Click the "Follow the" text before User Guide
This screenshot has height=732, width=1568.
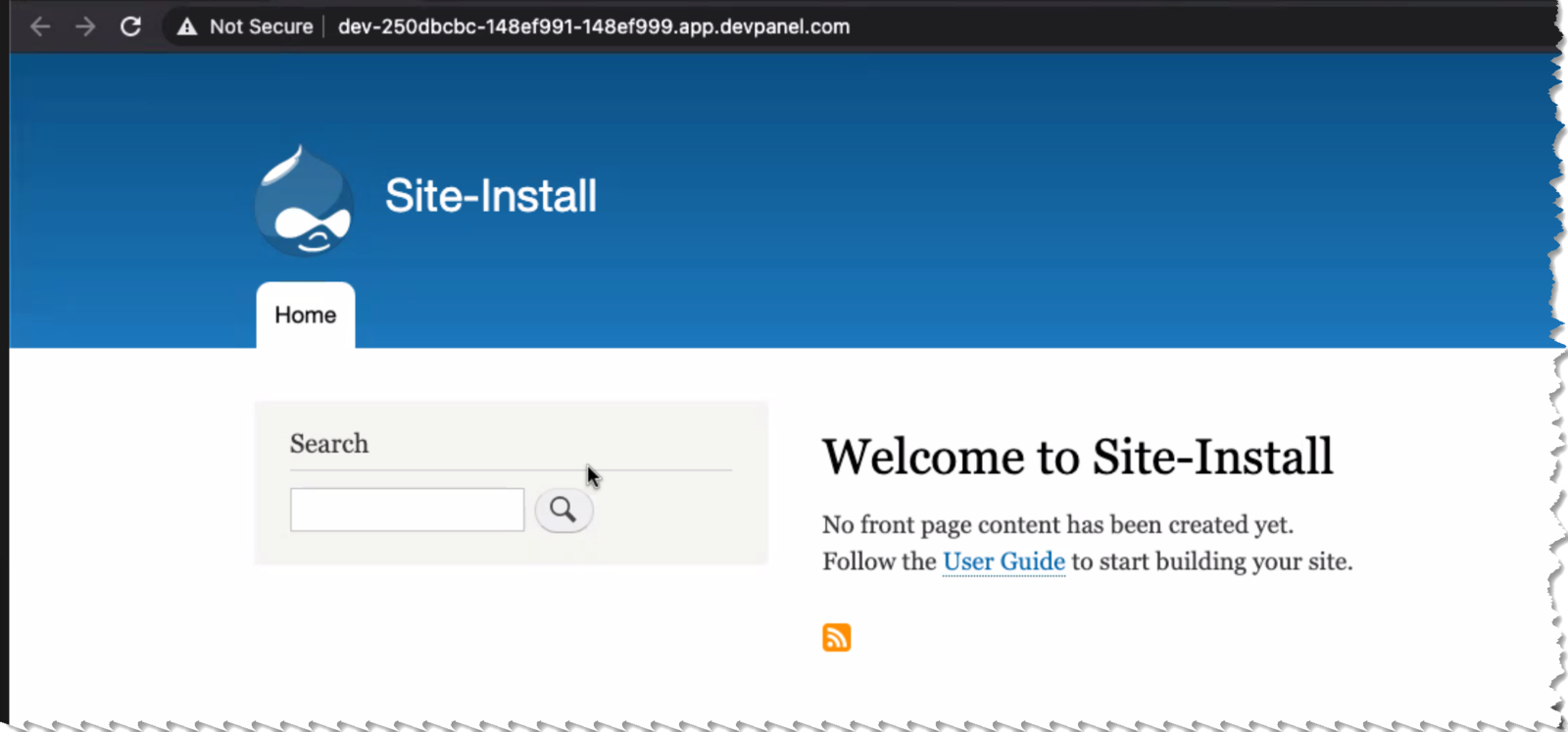(x=879, y=561)
